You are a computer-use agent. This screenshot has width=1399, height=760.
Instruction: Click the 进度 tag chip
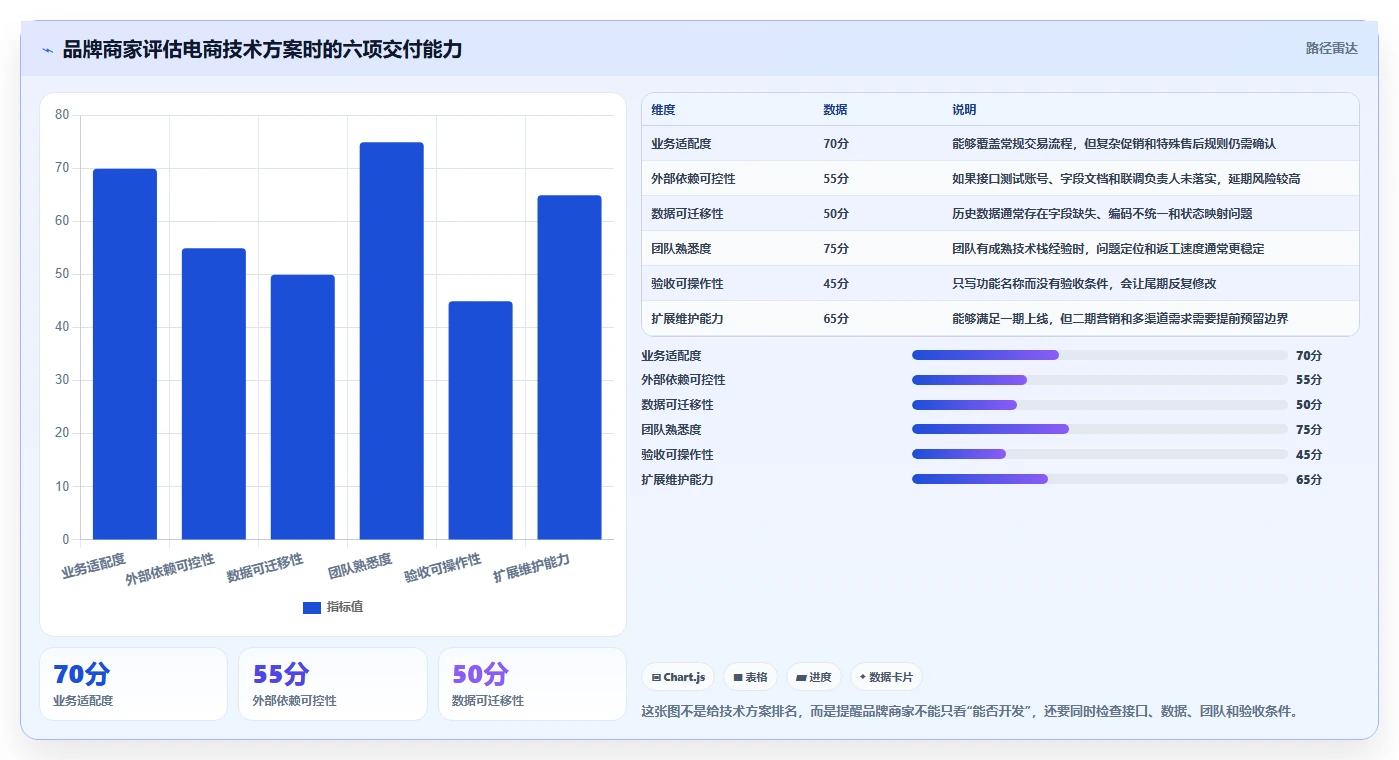point(814,677)
